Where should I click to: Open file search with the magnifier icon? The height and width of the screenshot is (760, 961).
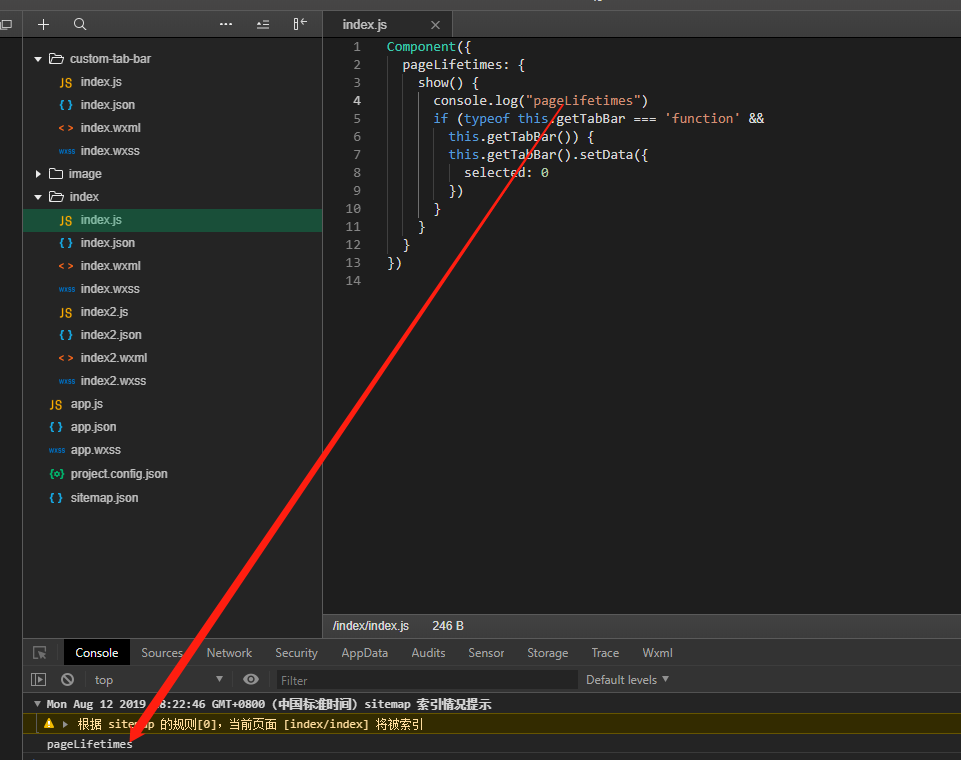(80, 25)
